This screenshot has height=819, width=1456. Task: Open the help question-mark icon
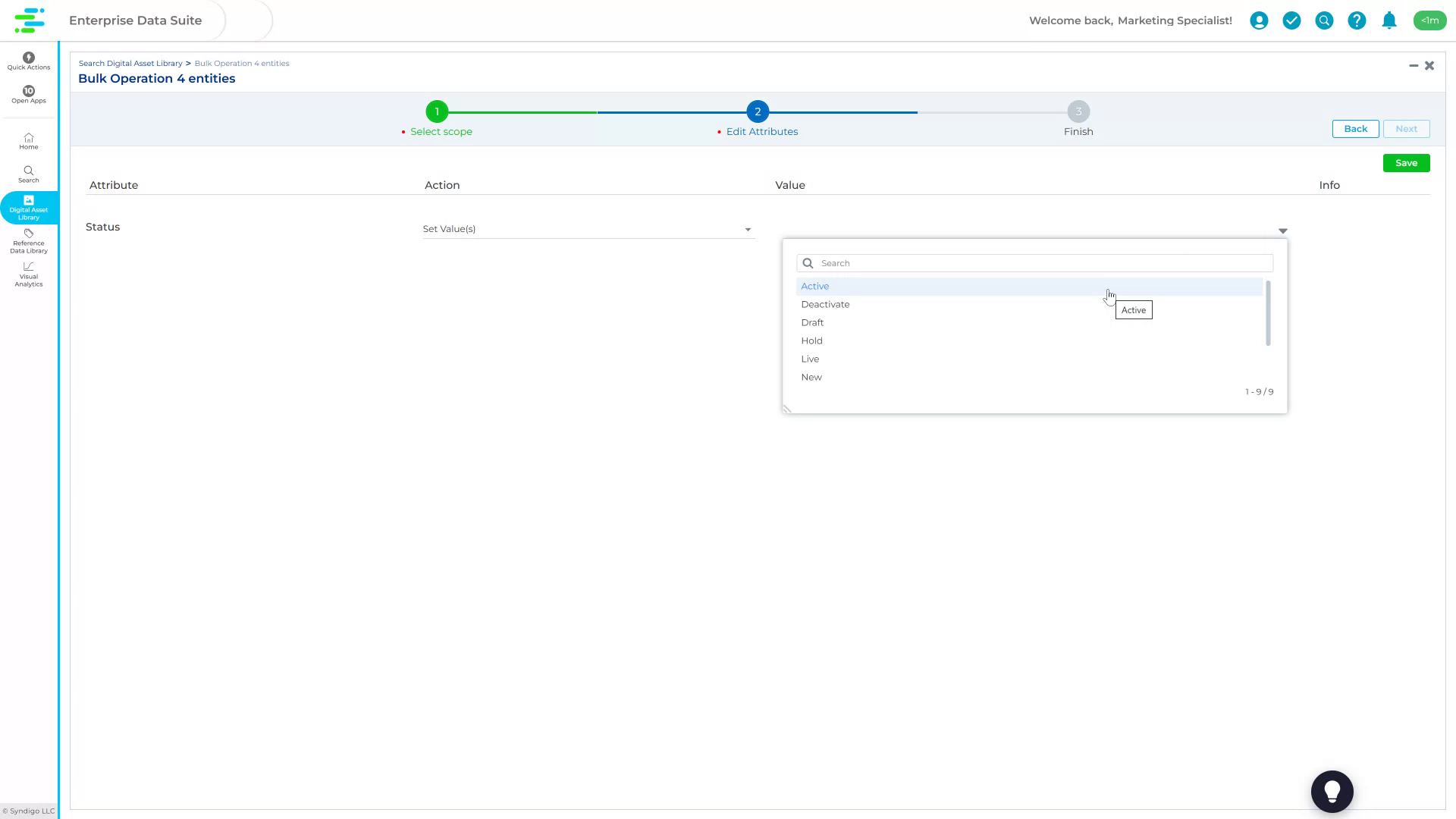(1357, 20)
